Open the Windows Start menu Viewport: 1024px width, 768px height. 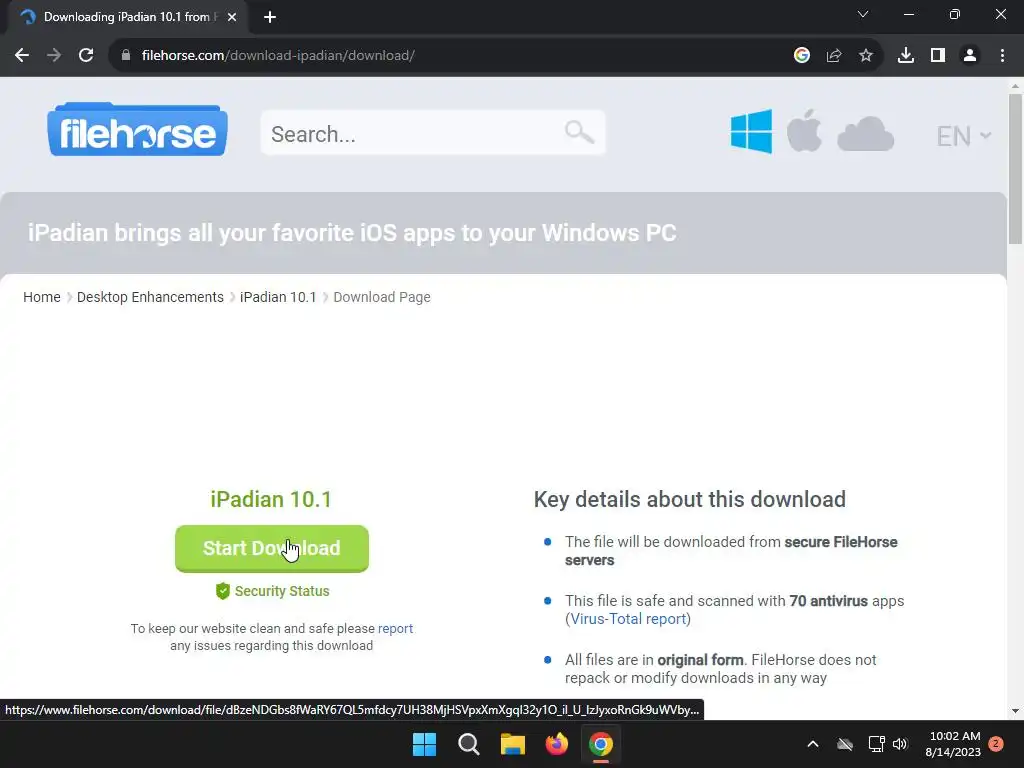[424, 744]
